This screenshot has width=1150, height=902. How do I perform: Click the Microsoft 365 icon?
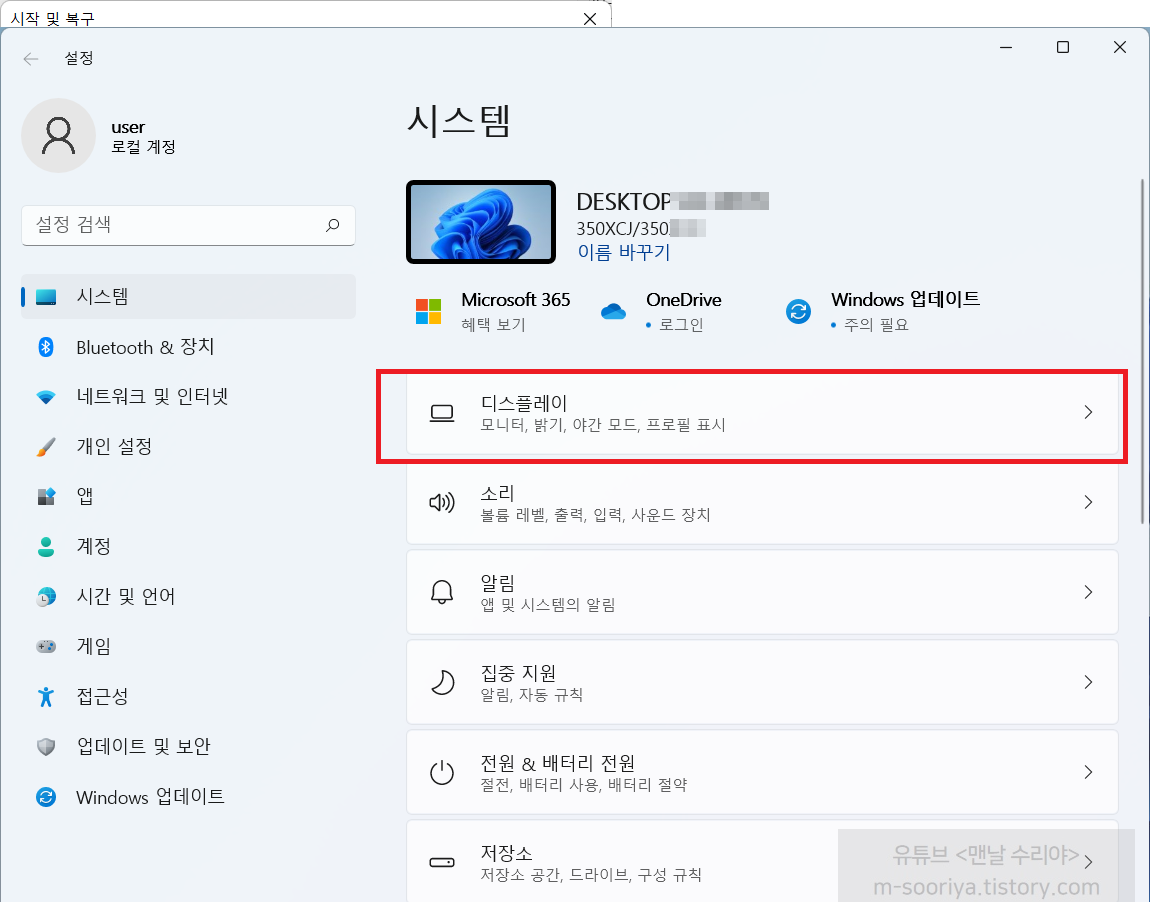[428, 310]
